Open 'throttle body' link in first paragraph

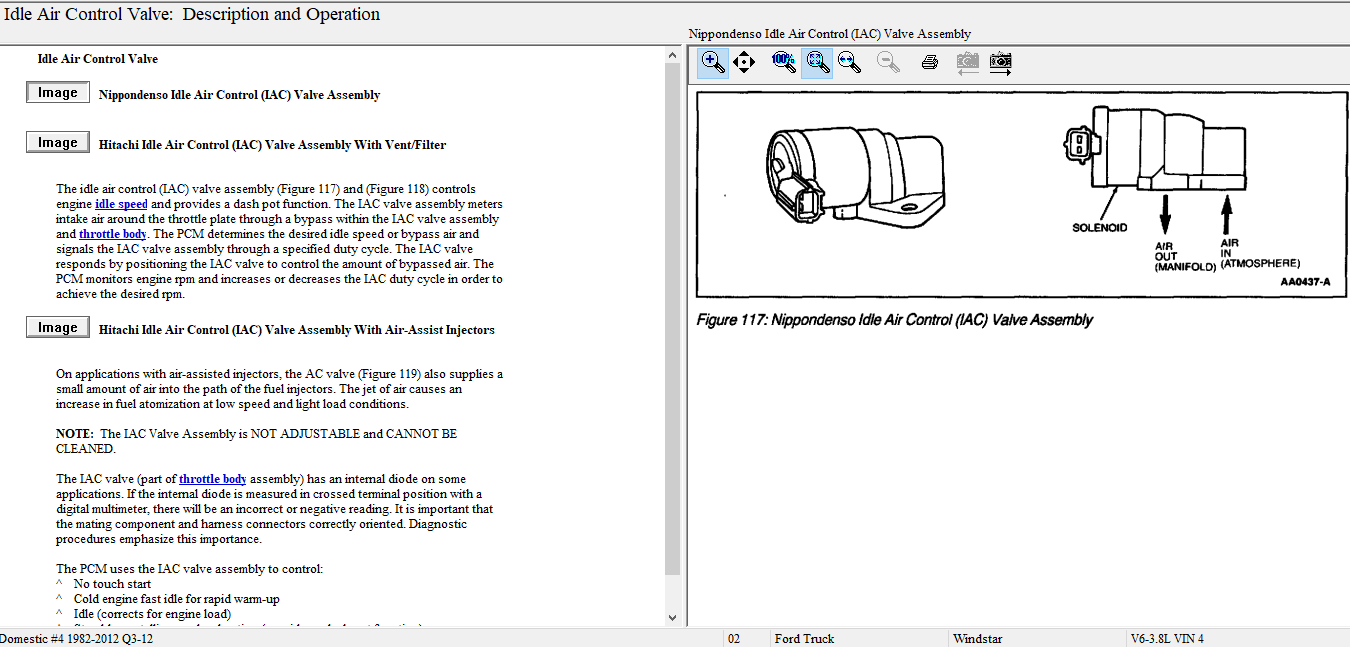pyautogui.click(x=112, y=234)
